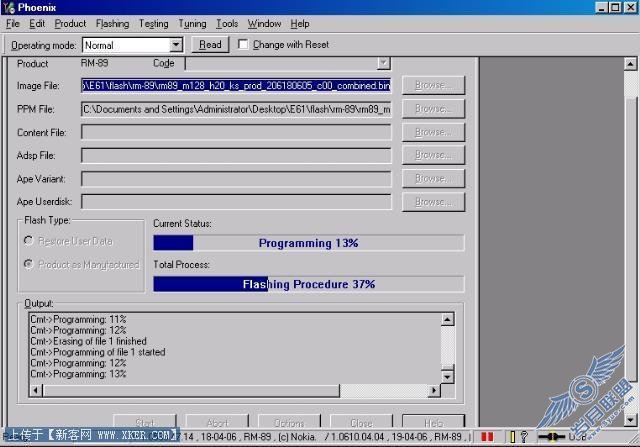Click the Abort button
640x447 pixels.
tap(217, 422)
